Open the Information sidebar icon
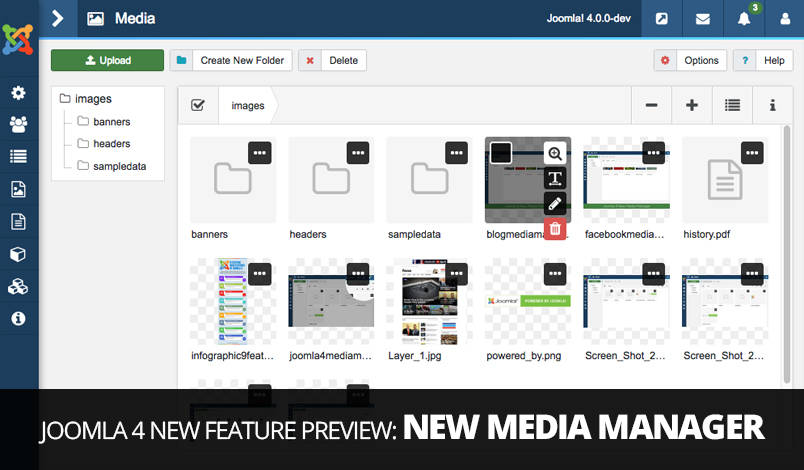The image size is (804, 470). click(x=18, y=318)
